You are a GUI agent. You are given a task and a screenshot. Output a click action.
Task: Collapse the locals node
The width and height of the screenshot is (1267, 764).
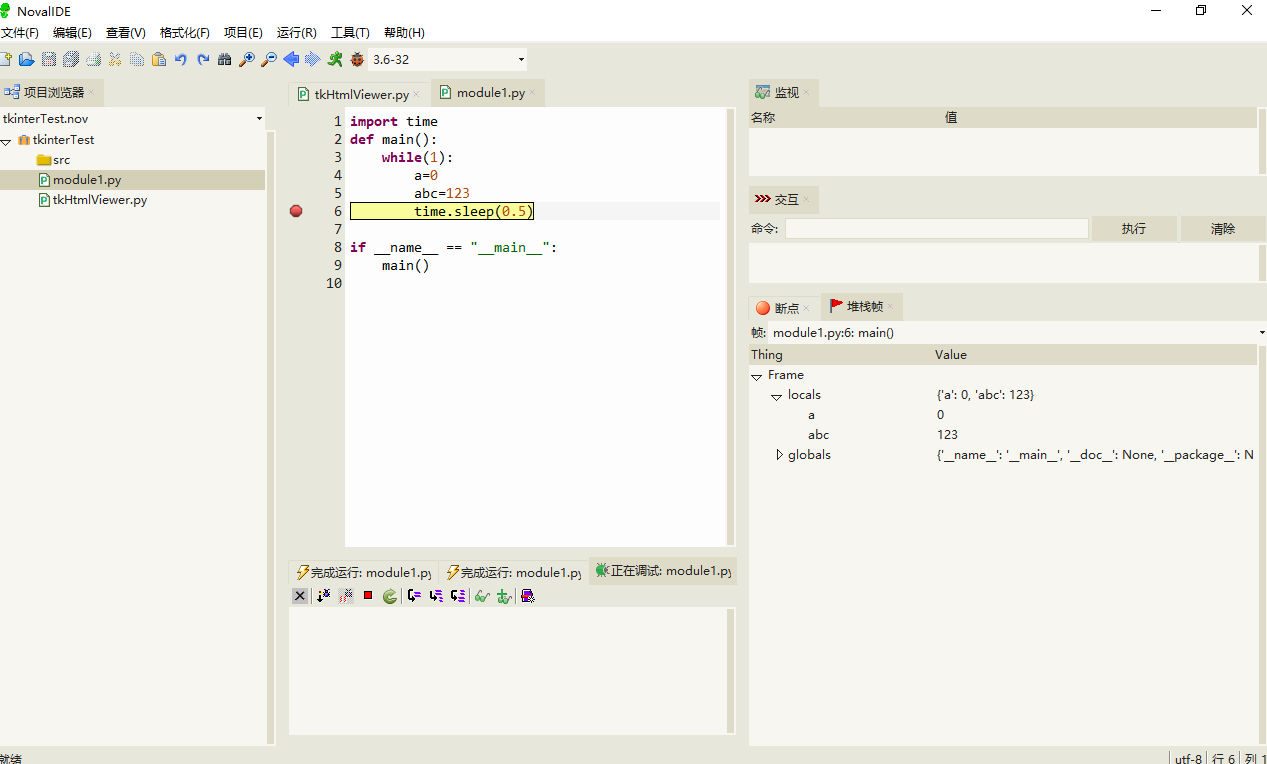click(x=777, y=396)
